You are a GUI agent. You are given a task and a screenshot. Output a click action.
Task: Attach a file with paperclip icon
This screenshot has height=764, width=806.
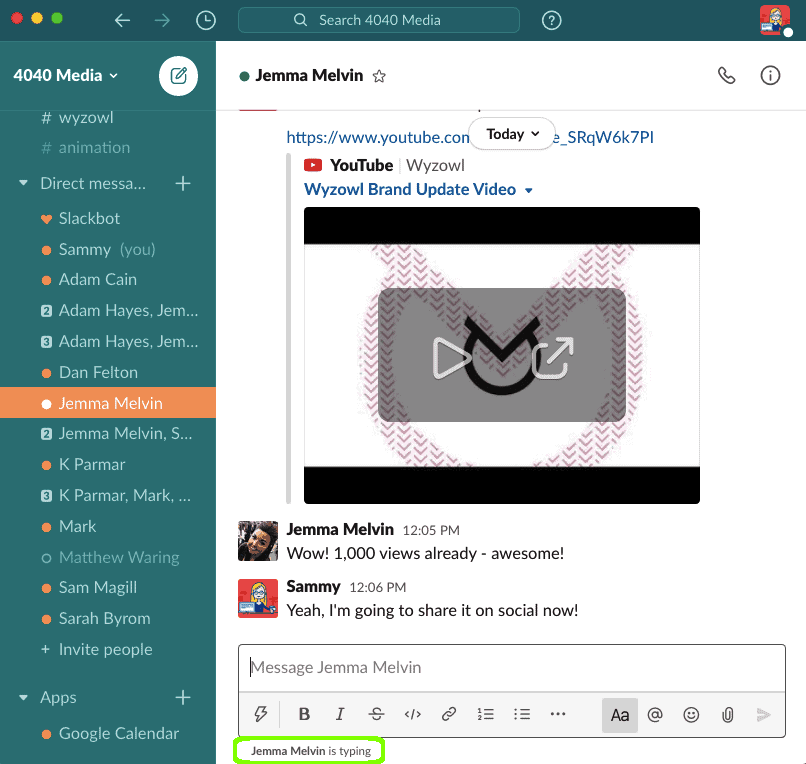point(728,714)
